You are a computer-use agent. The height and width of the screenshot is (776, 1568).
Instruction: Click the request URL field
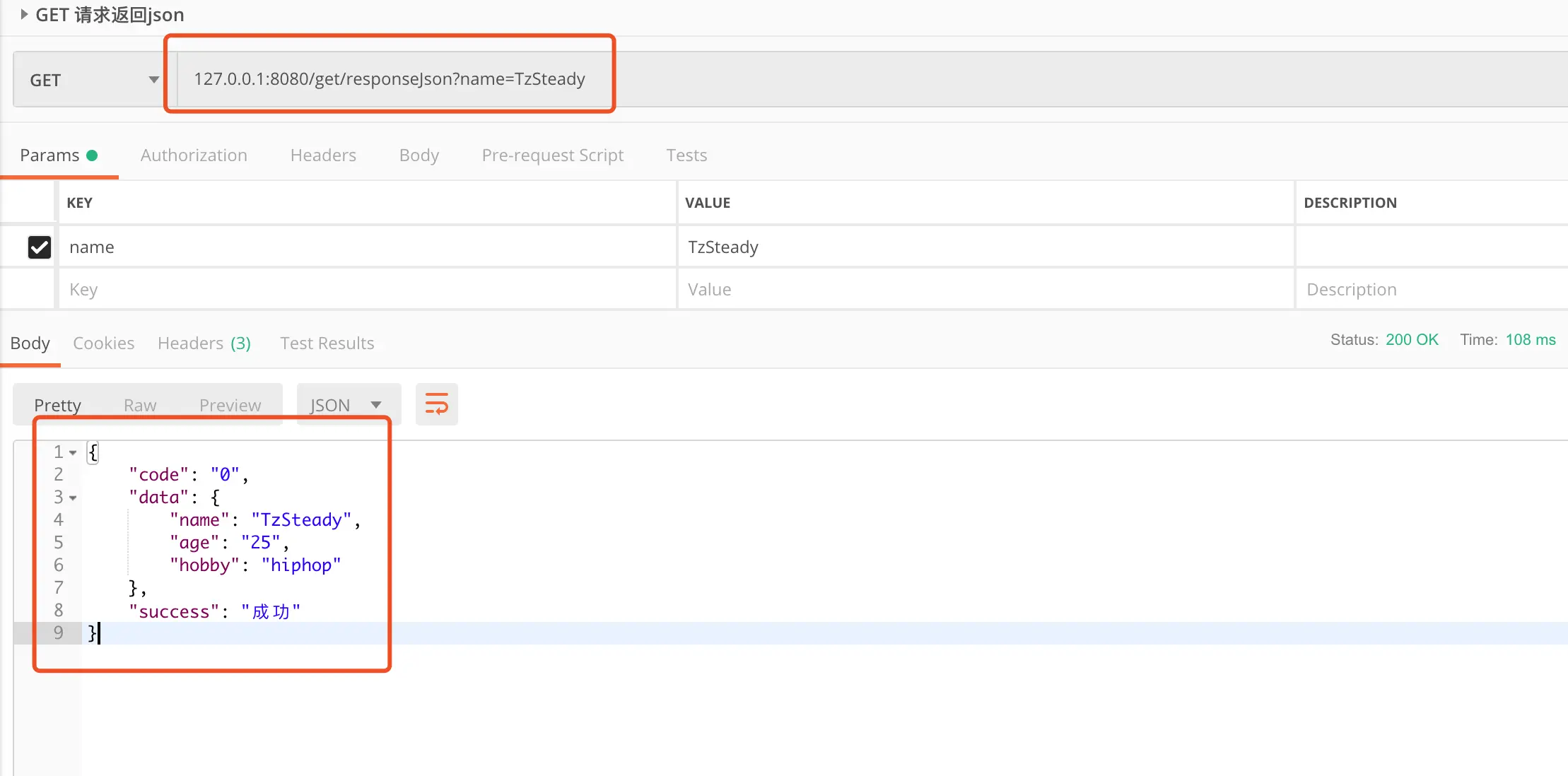(389, 79)
